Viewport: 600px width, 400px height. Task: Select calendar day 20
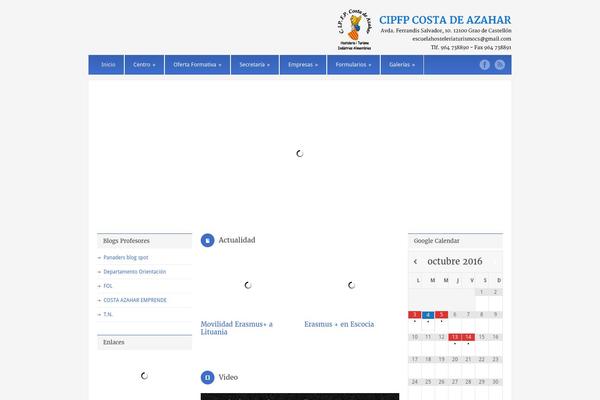coord(455,359)
